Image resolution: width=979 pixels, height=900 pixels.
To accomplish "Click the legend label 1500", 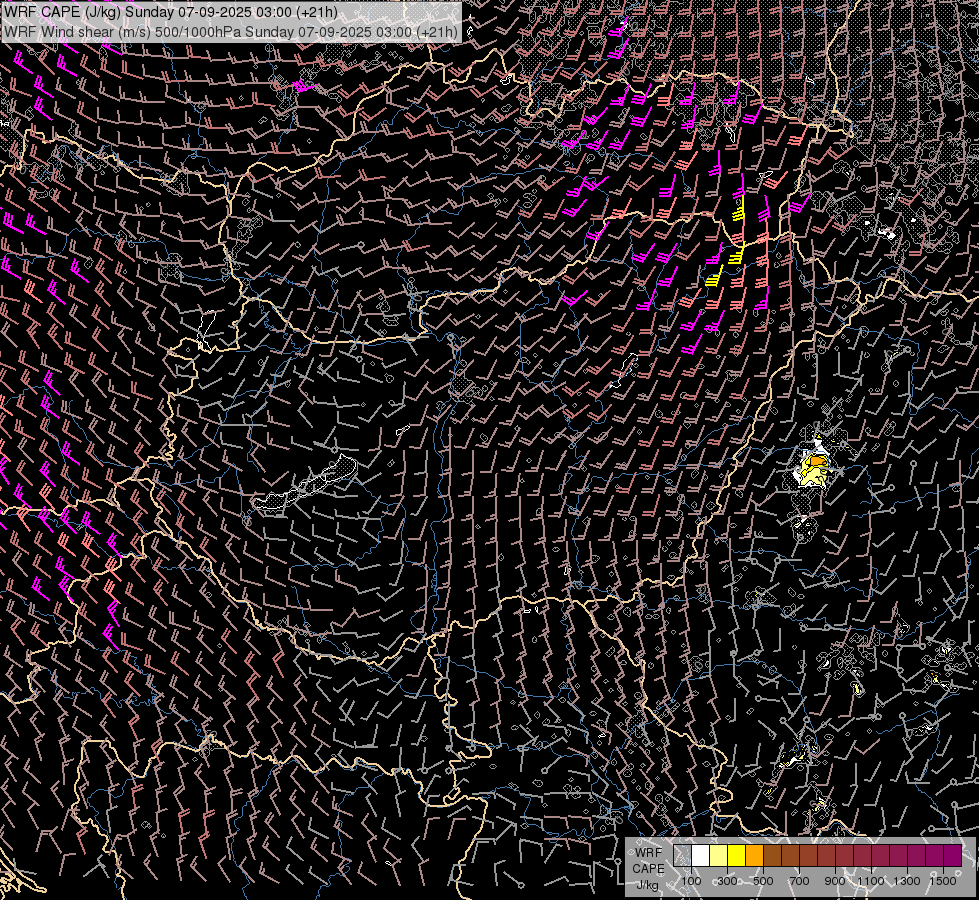I will coord(943,881).
